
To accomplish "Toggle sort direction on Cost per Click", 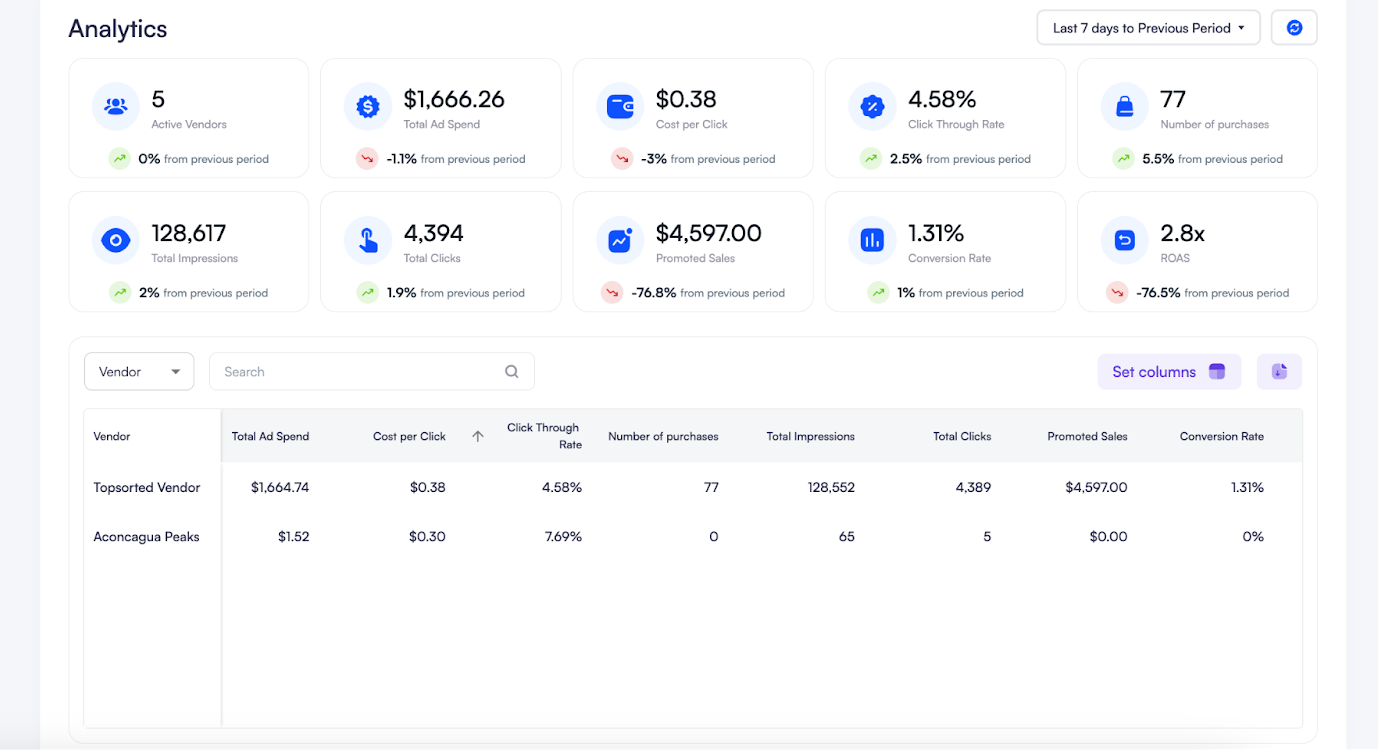I will 477,436.
